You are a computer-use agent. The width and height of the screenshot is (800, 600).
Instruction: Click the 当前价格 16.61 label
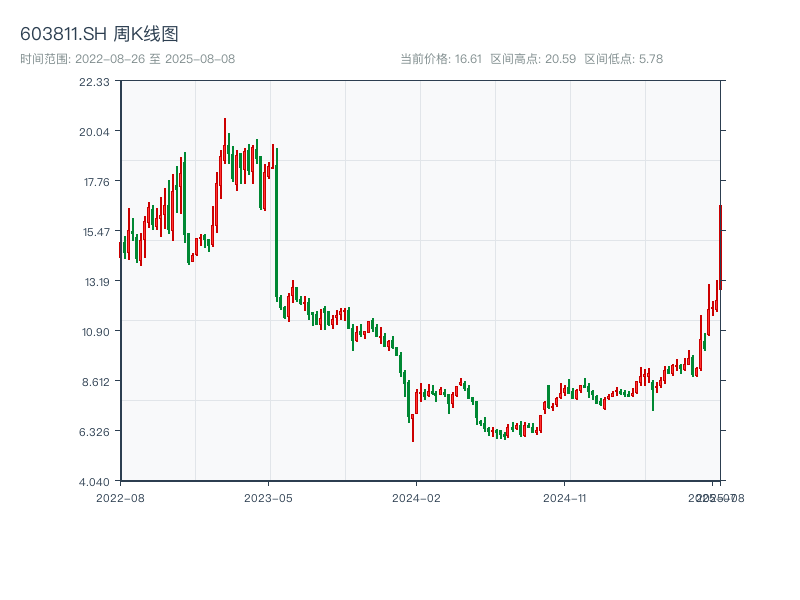pyautogui.click(x=441, y=59)
